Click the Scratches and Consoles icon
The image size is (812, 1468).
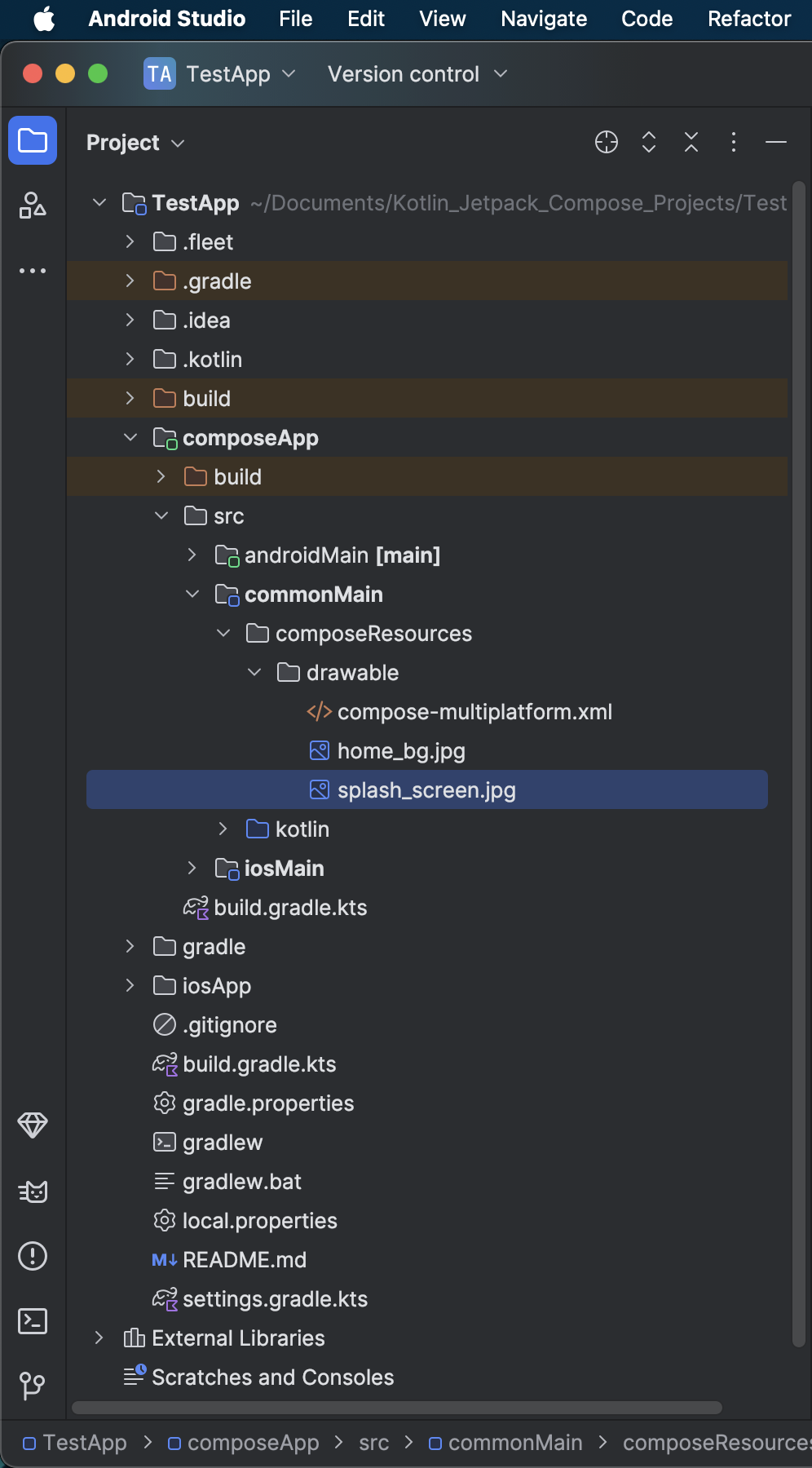point(135,1376)
